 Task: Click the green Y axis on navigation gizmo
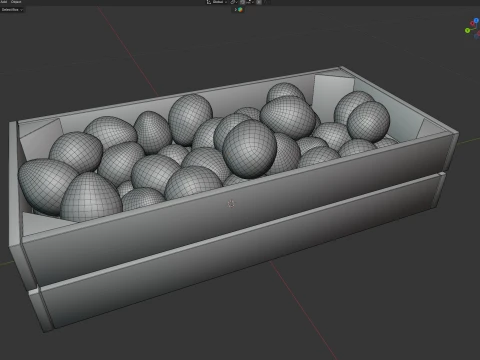click(x=467, y=30)
